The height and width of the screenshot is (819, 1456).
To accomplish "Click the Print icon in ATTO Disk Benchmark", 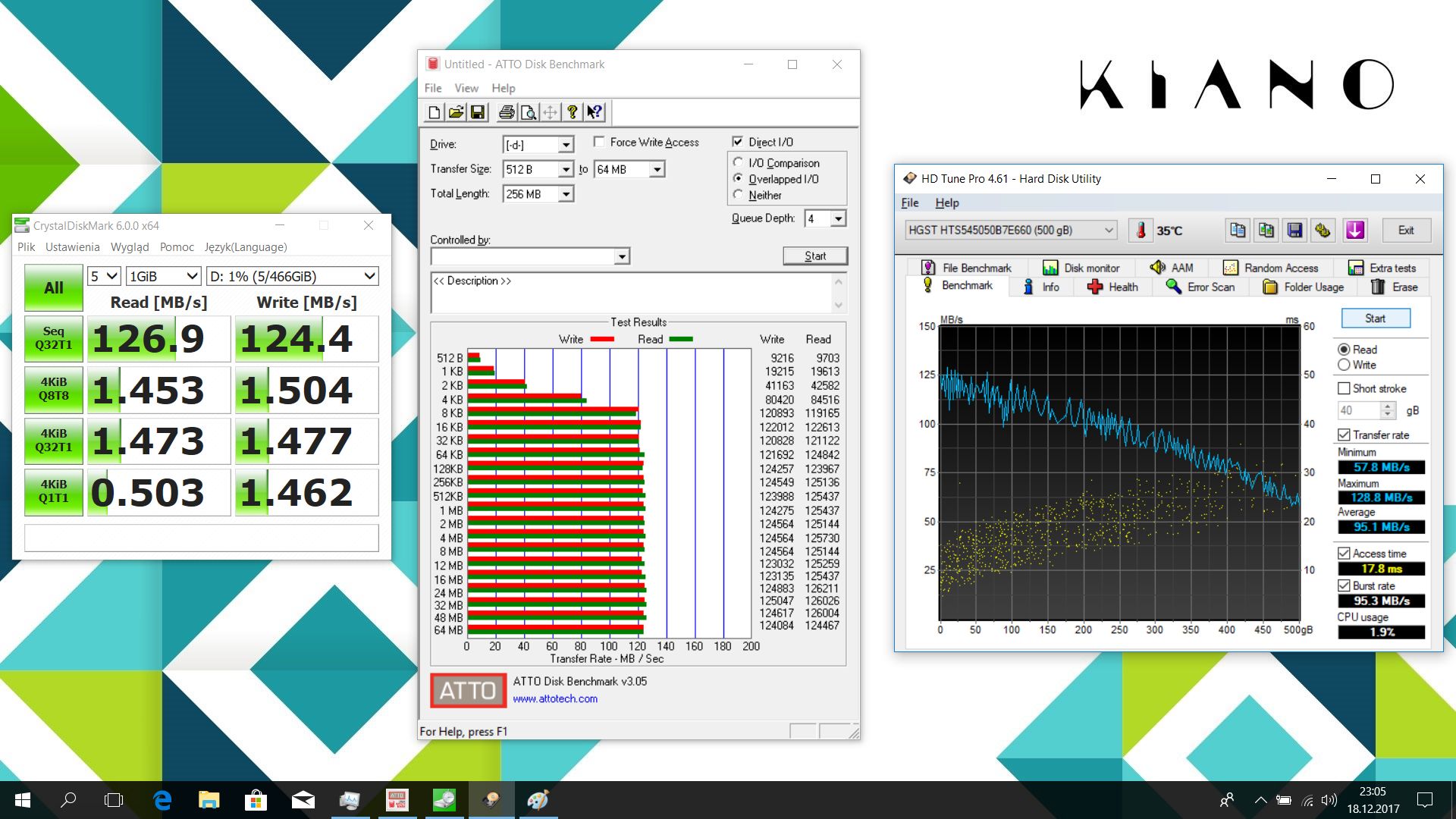I will coord(507,112).
